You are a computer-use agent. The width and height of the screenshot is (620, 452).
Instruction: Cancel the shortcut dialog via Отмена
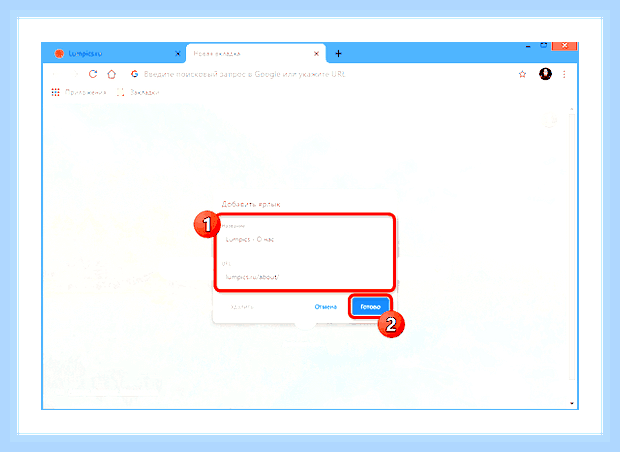326,306
